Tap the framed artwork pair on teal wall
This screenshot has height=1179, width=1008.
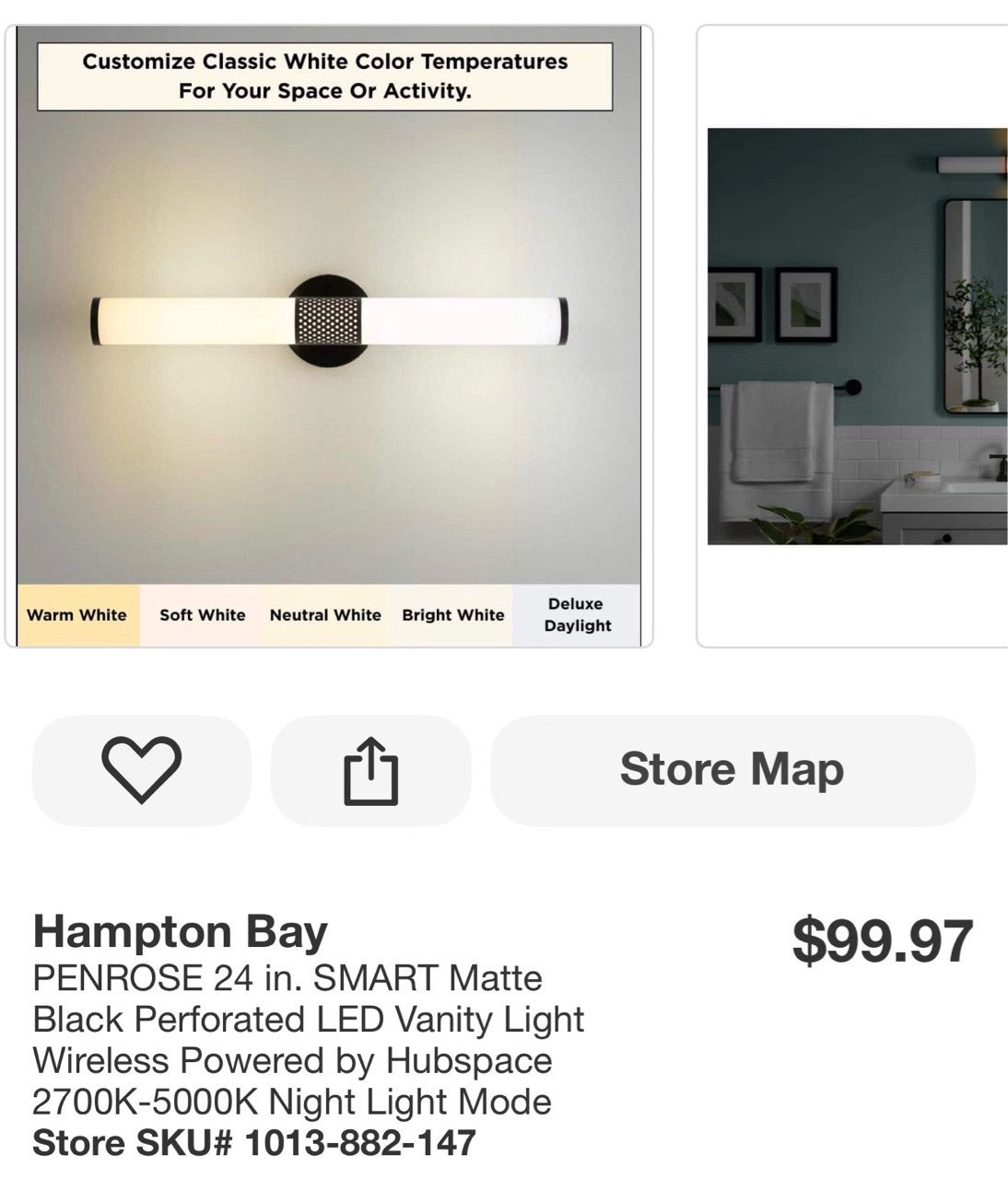click(773, 304)
